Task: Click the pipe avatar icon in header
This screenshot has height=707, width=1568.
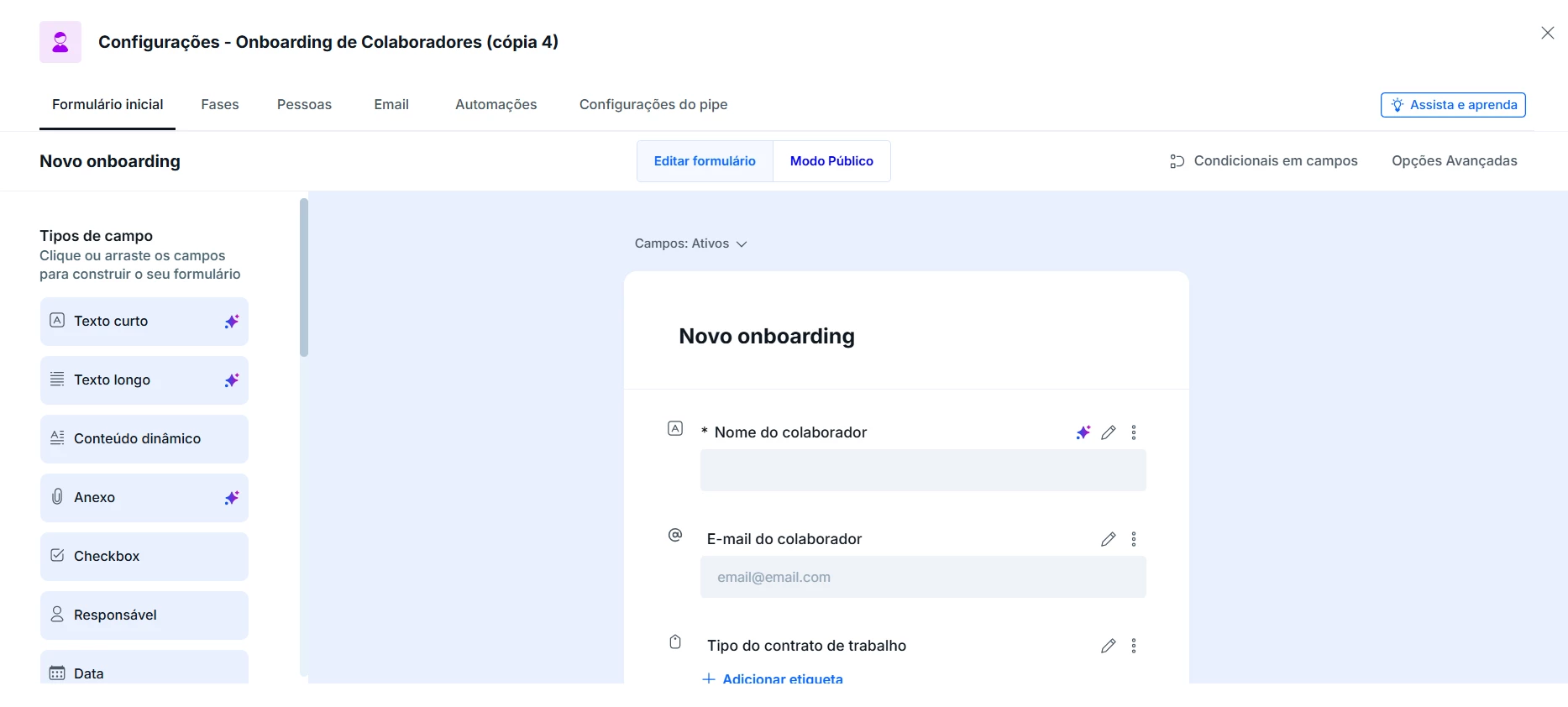Action: coord(60,42)
